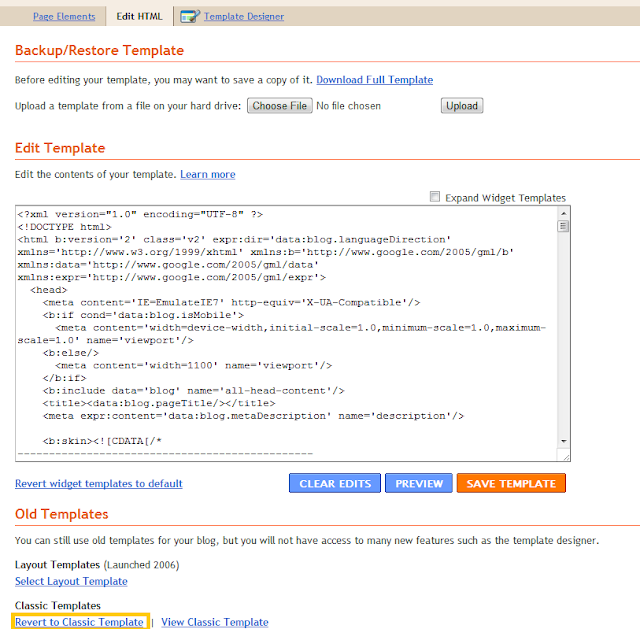Click the 'Edit Template' heading
Screen dimensions: 640x629
pos(60,148)
